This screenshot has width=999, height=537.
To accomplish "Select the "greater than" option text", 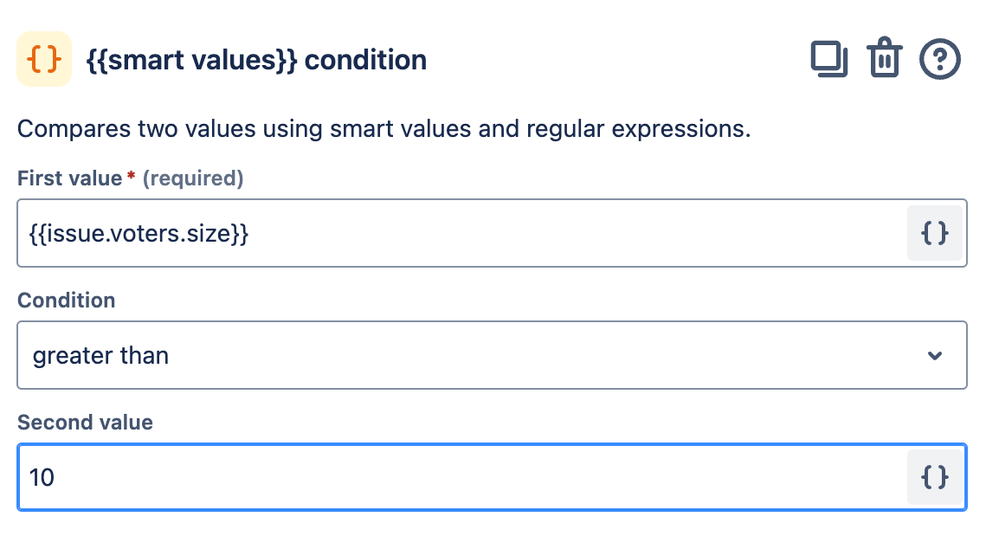I will tap(100, 355).
